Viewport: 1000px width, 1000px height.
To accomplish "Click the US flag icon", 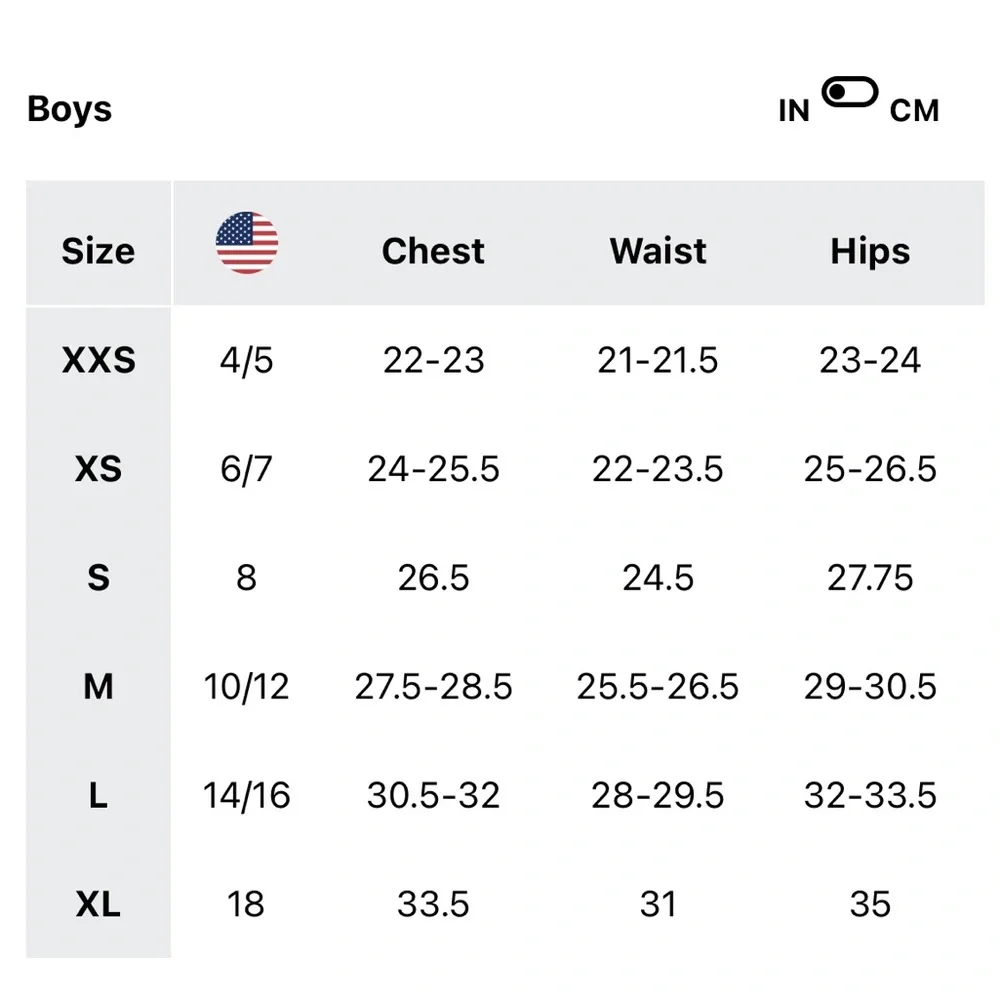I will [x=247, y=243].
